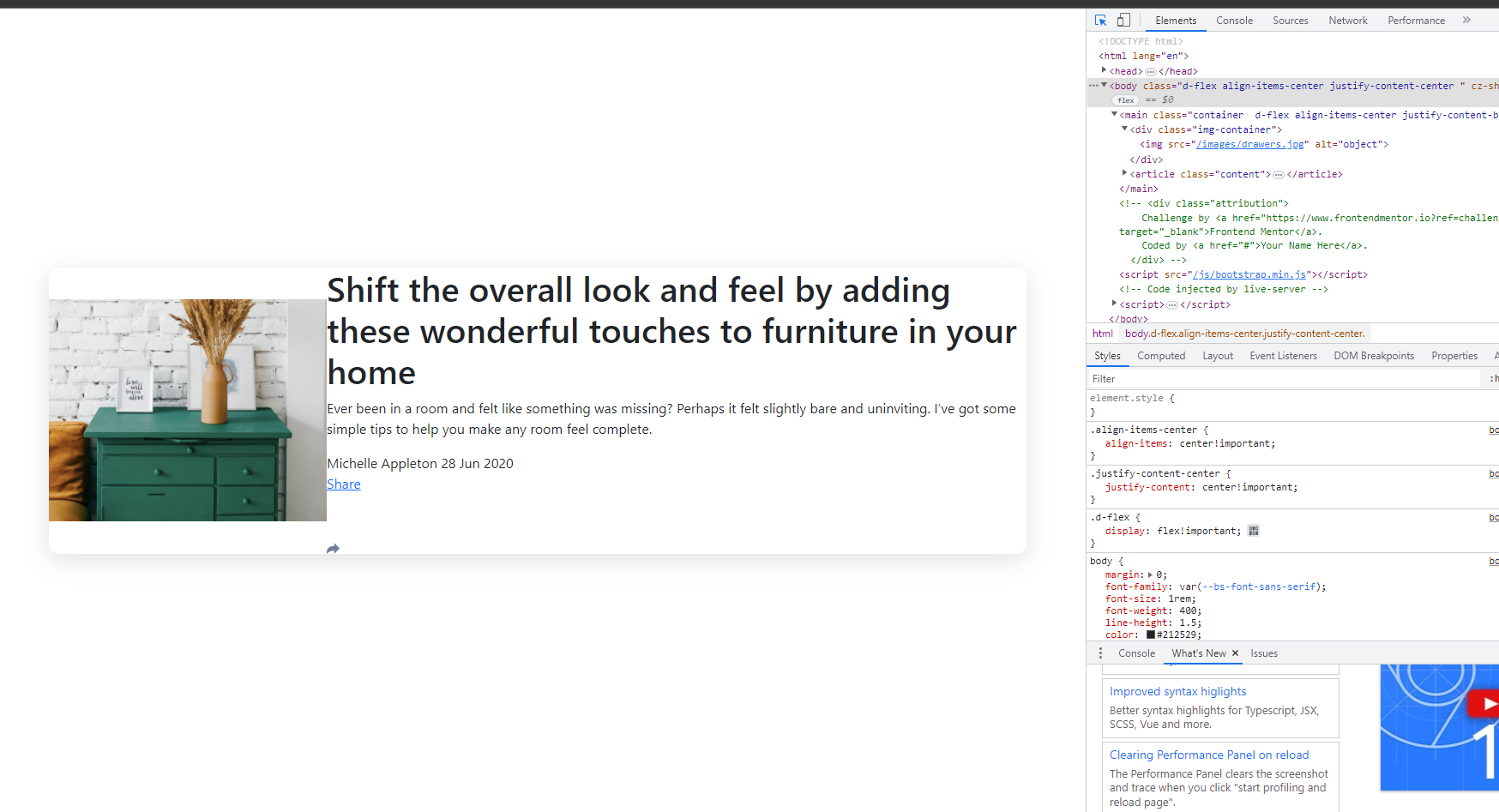Click the Share link on the article
Viewport: 1499px width, 812px height.
[x=343, y=484]
